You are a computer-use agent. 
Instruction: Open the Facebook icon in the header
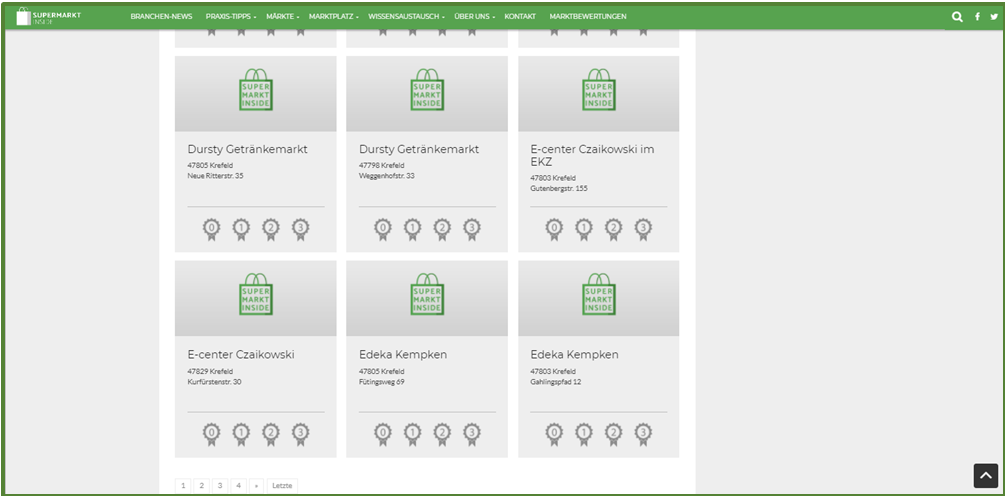point(977,17)
